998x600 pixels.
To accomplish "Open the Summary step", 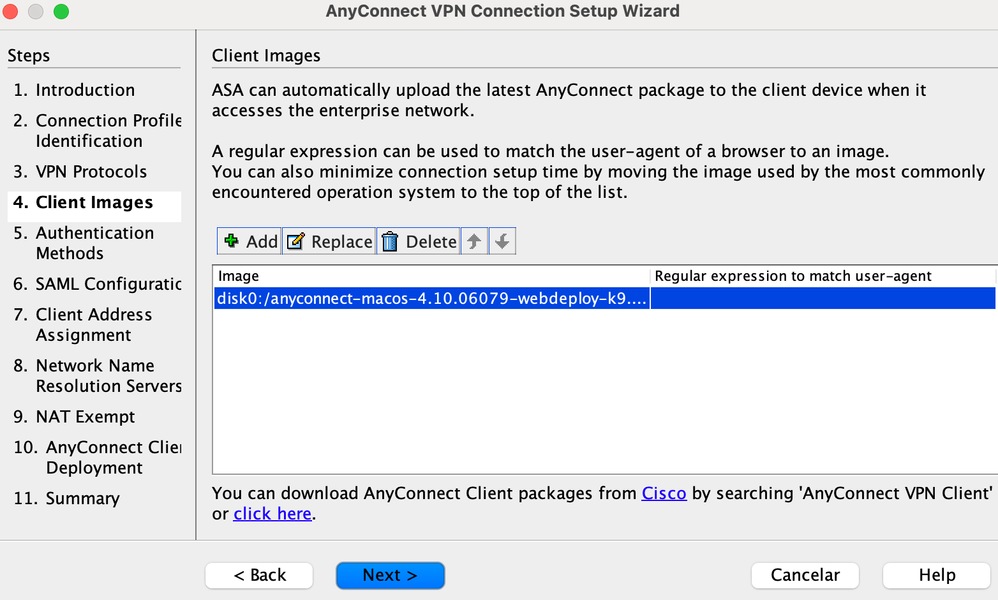I will point(82,499).
